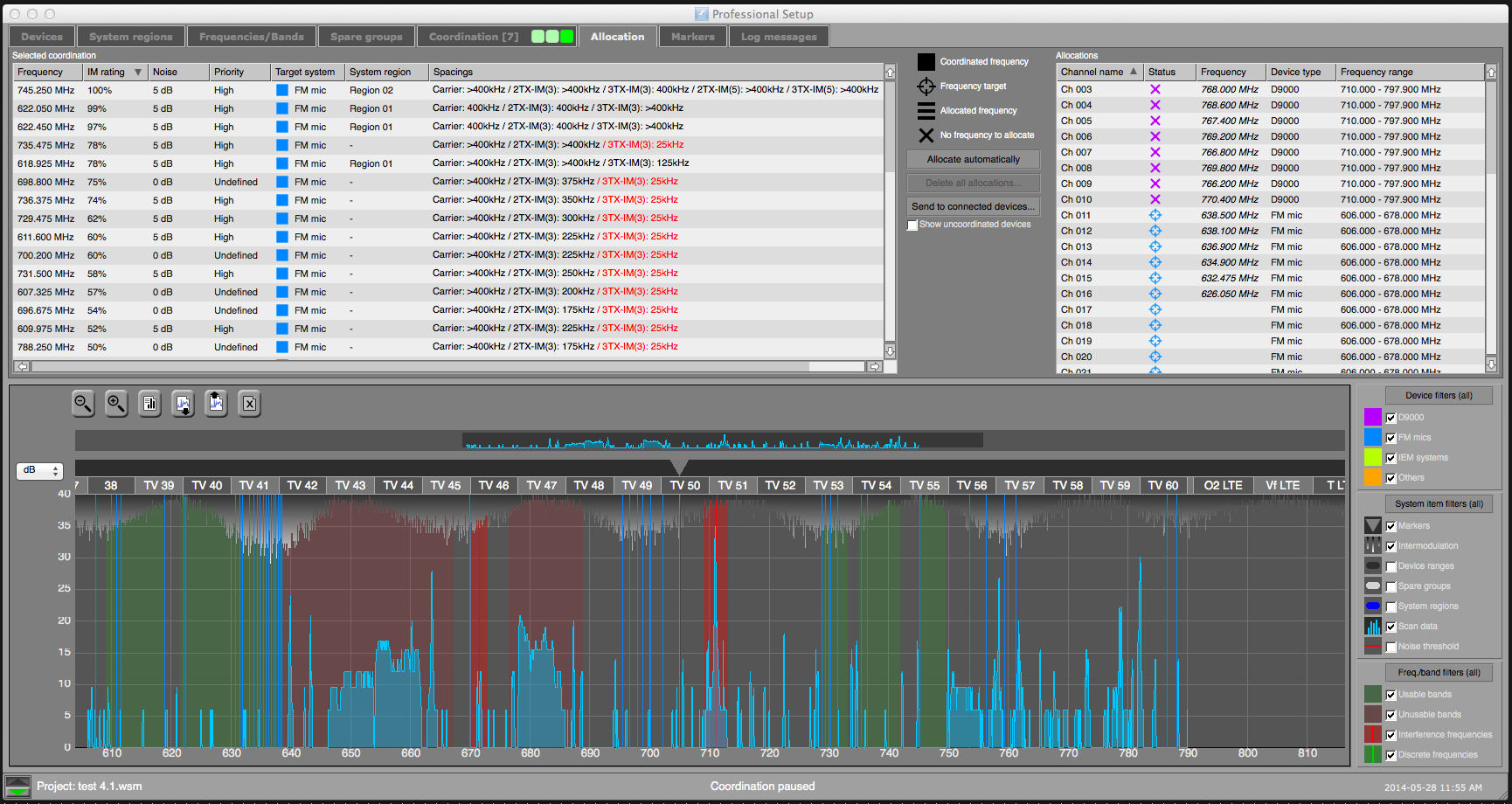
Task: Enable Show uncoordinated devices checkbox
Action: tap(912, 225)
